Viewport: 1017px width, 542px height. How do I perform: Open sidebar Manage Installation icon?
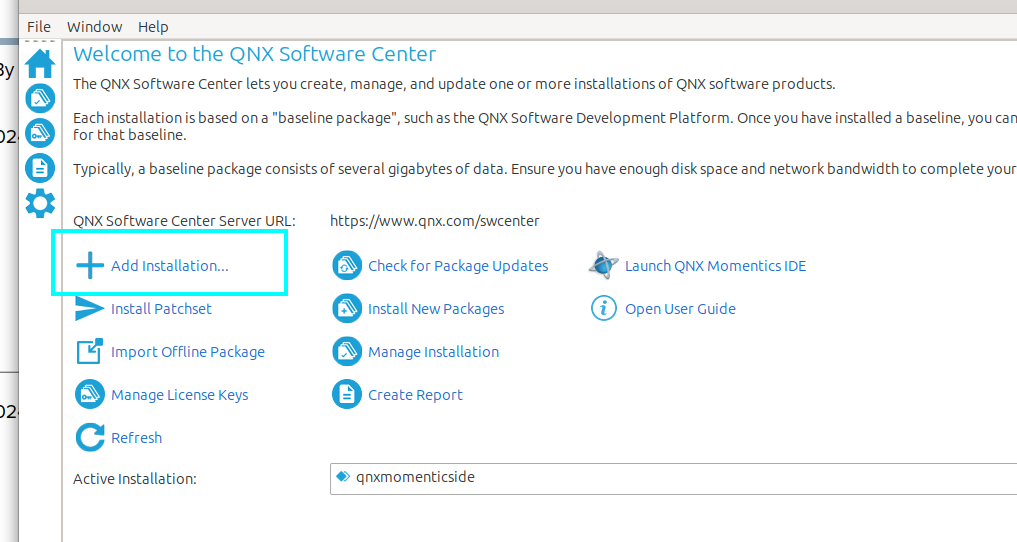pos(40,99)
